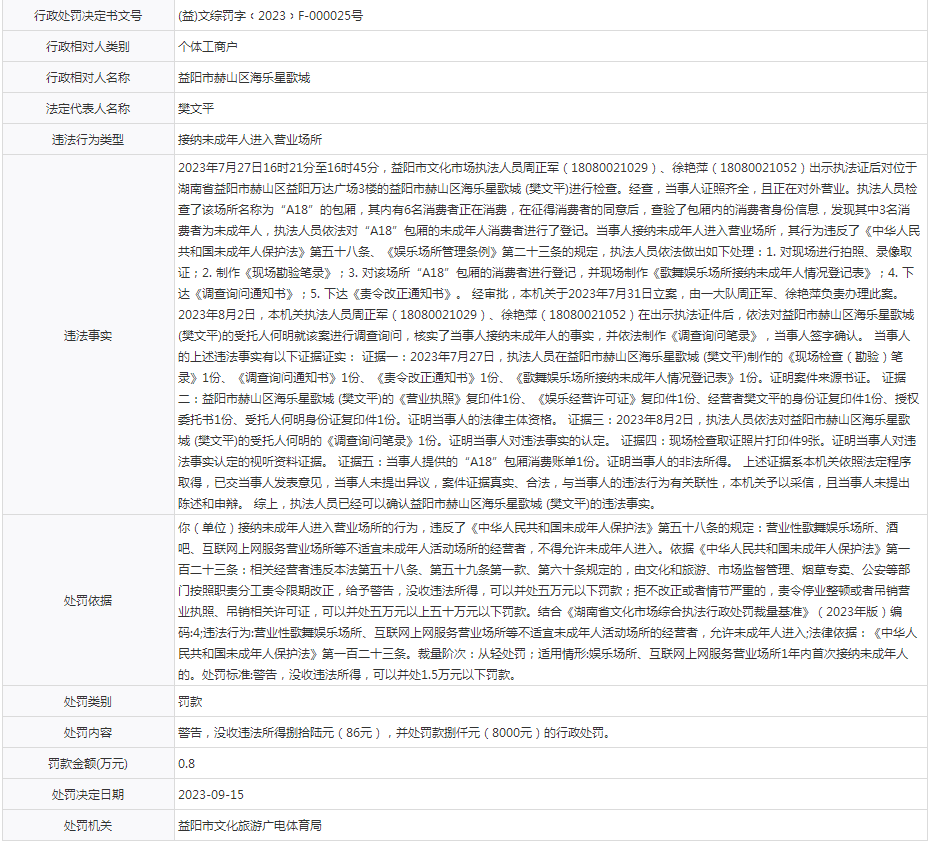932x844 pixels.
Task: Select the authority 益阳市文化旅游广电体育局
Action: pyautogui.click(x=249, y=826)
